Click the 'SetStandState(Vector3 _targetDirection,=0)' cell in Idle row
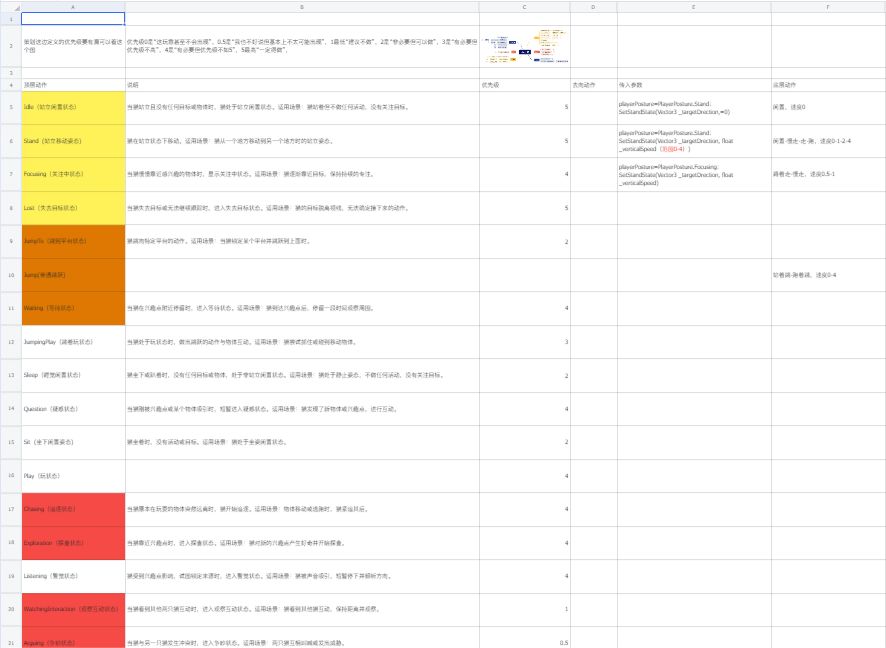The image size is (886, 648). pyautogui.click(x=694, y=107)
